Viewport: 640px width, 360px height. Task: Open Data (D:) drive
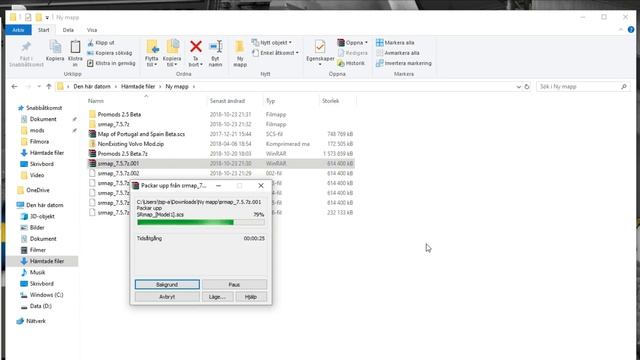[40, 306]
